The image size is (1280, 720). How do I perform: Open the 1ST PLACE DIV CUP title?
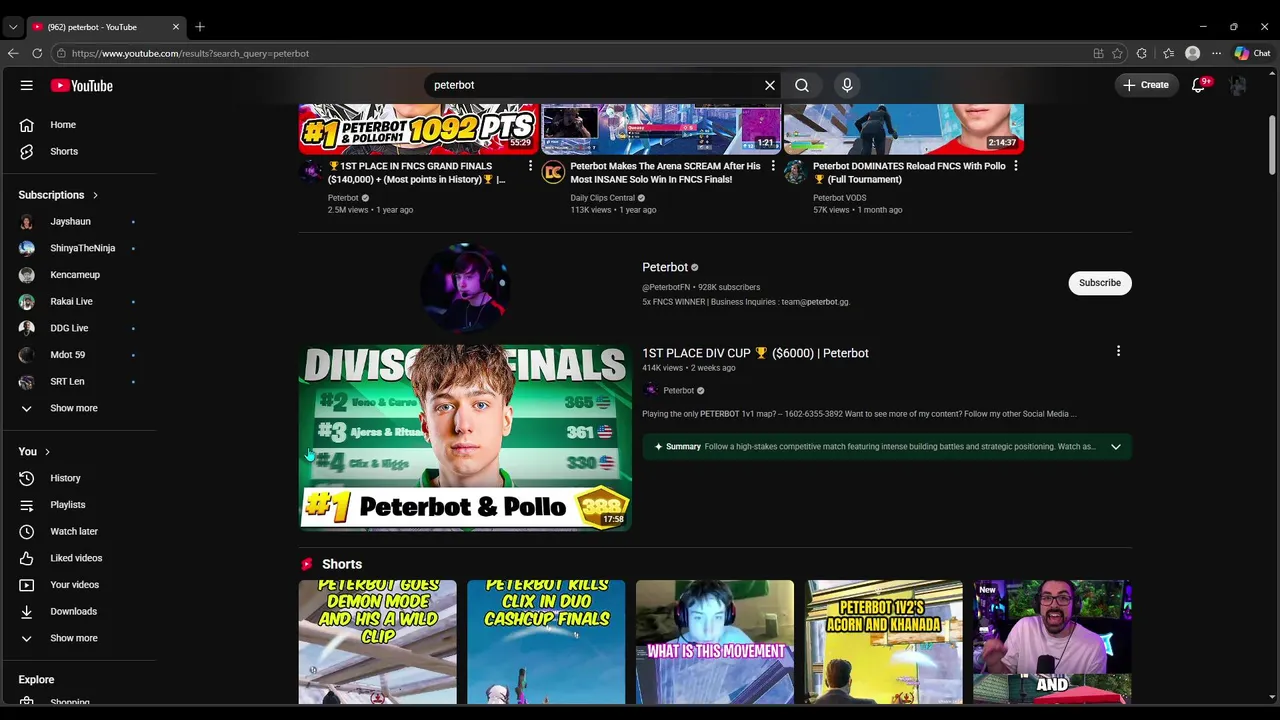[x=755, y=353]
